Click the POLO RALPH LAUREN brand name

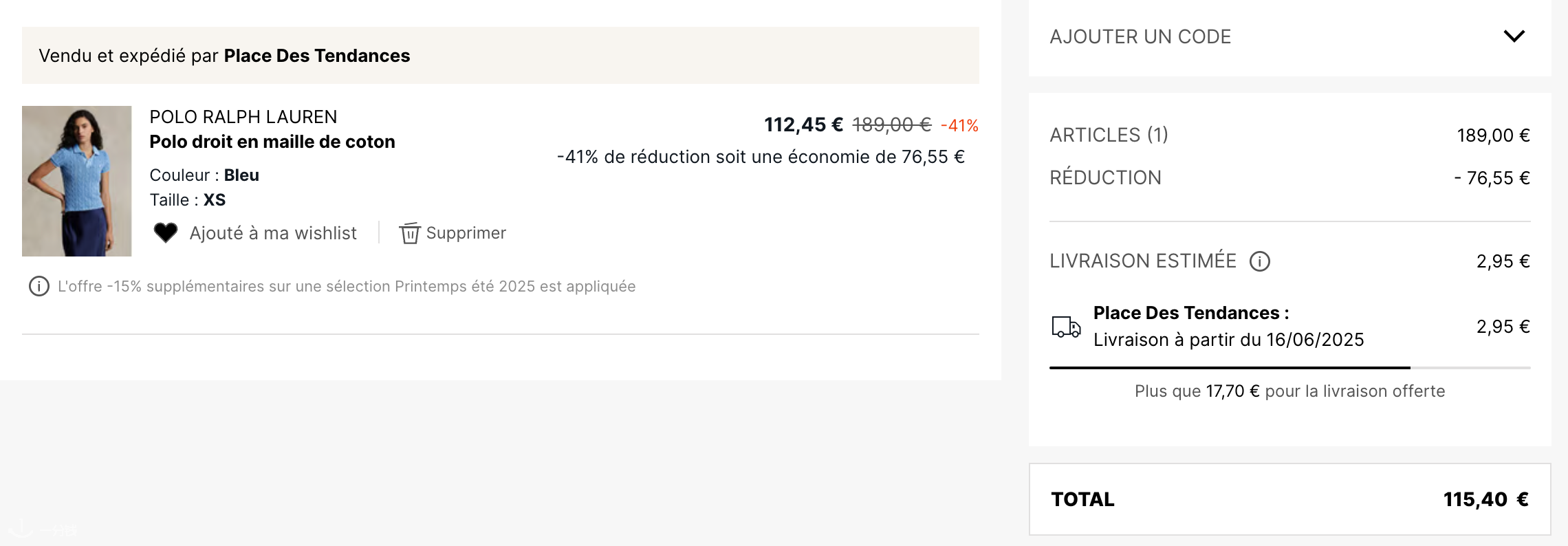click(x=243, y=117)
